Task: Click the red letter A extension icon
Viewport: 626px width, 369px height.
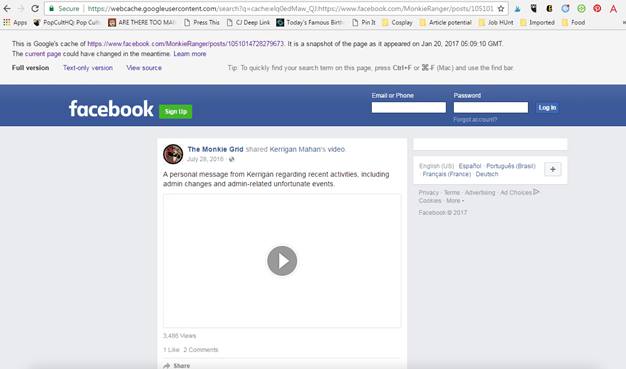Action: coord(614,8)
